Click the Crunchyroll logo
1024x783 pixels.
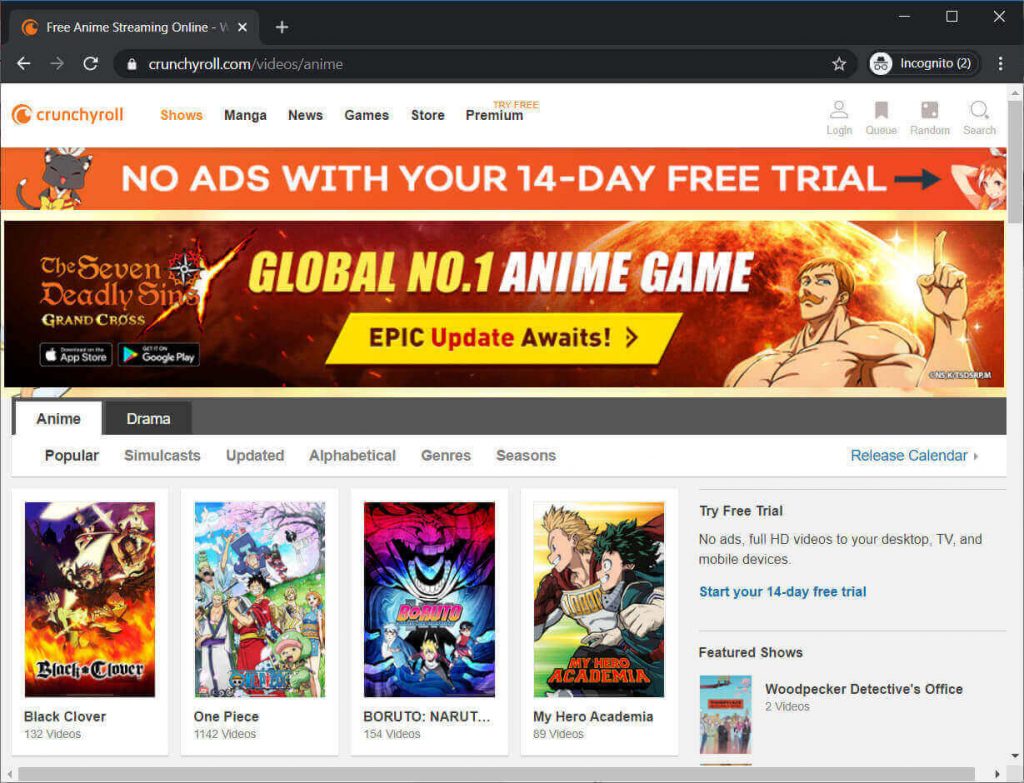pos(67,115)
